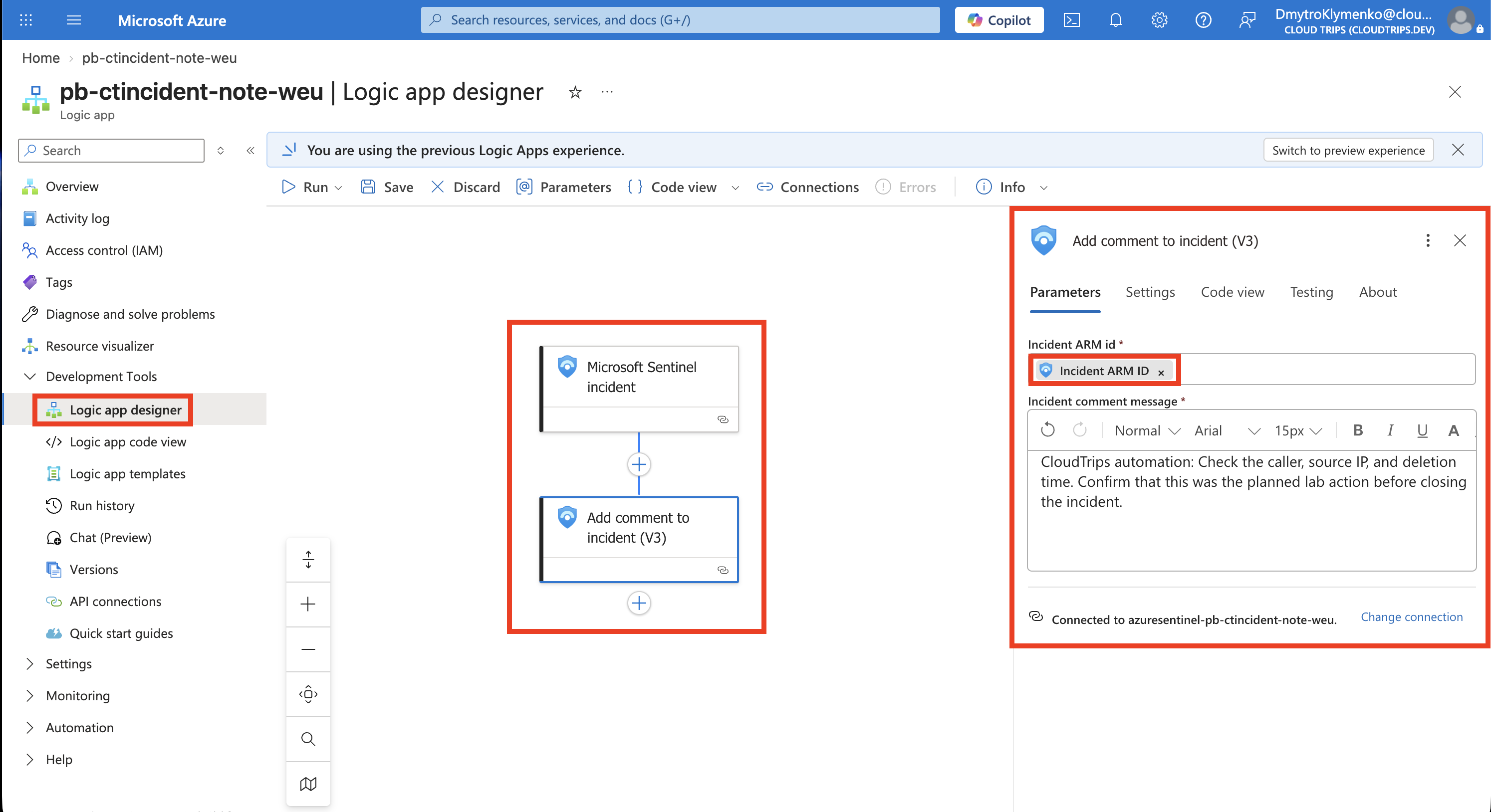Open the Azure apps grid launcher
The image size is (1491, 812).
[26, 20]
